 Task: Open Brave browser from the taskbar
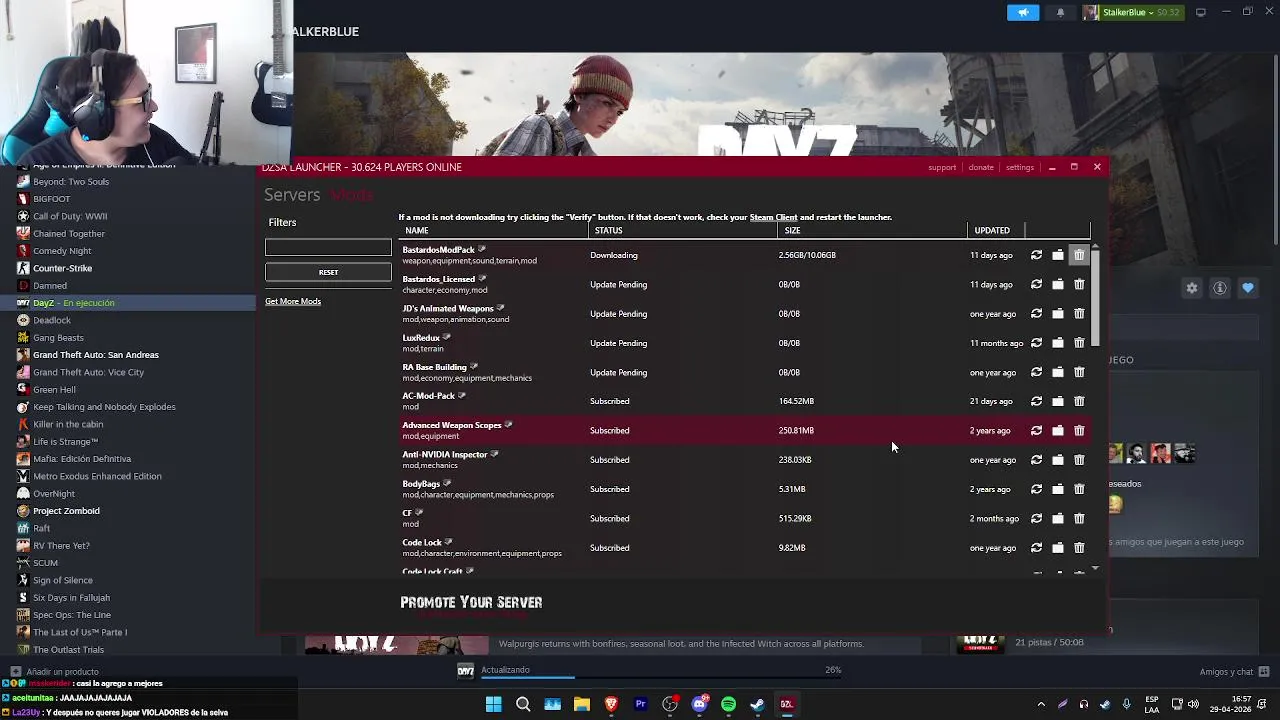click(611, 704)
